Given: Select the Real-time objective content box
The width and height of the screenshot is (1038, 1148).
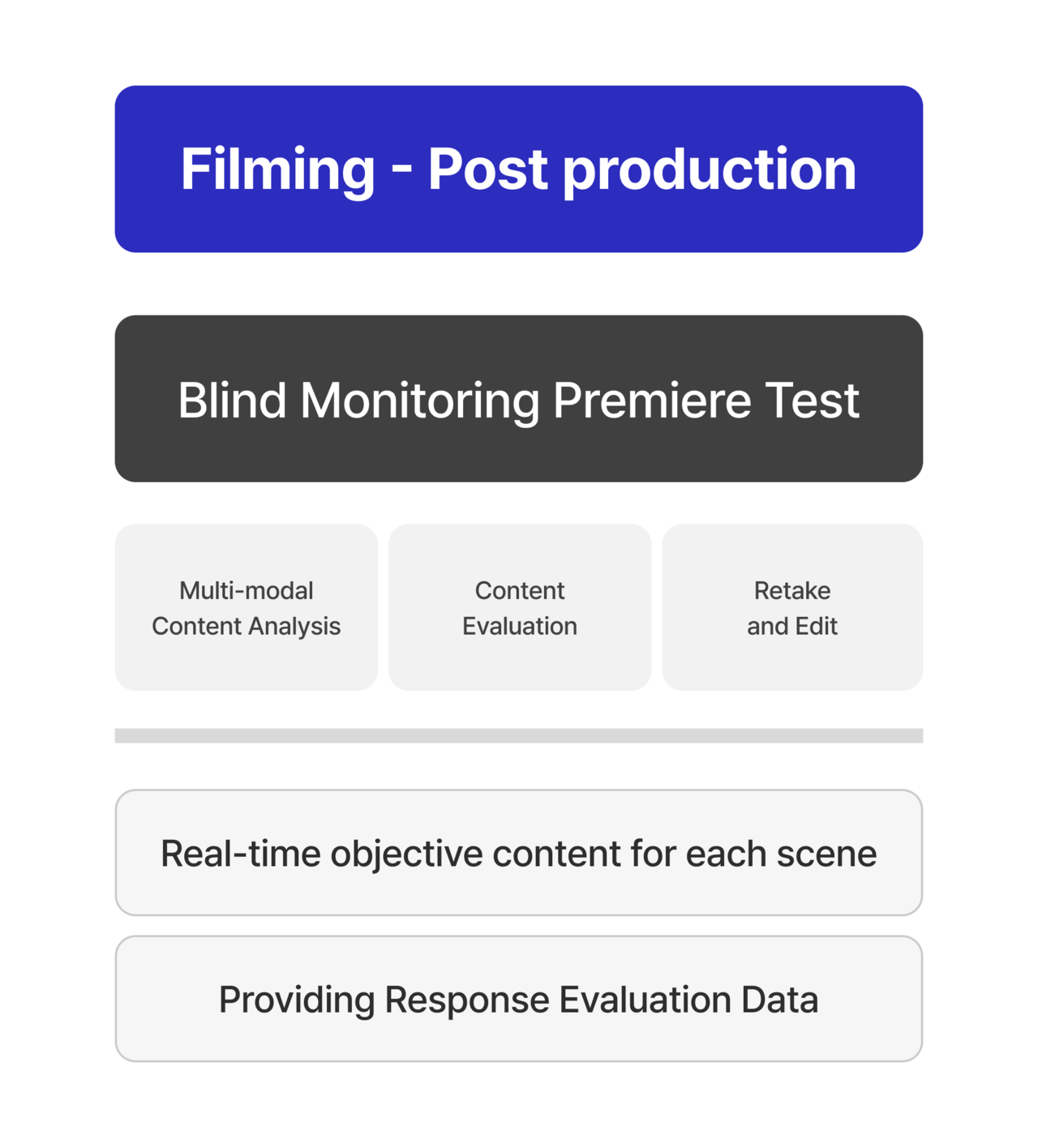Looking at the screenshot, I should coord(519,853).
